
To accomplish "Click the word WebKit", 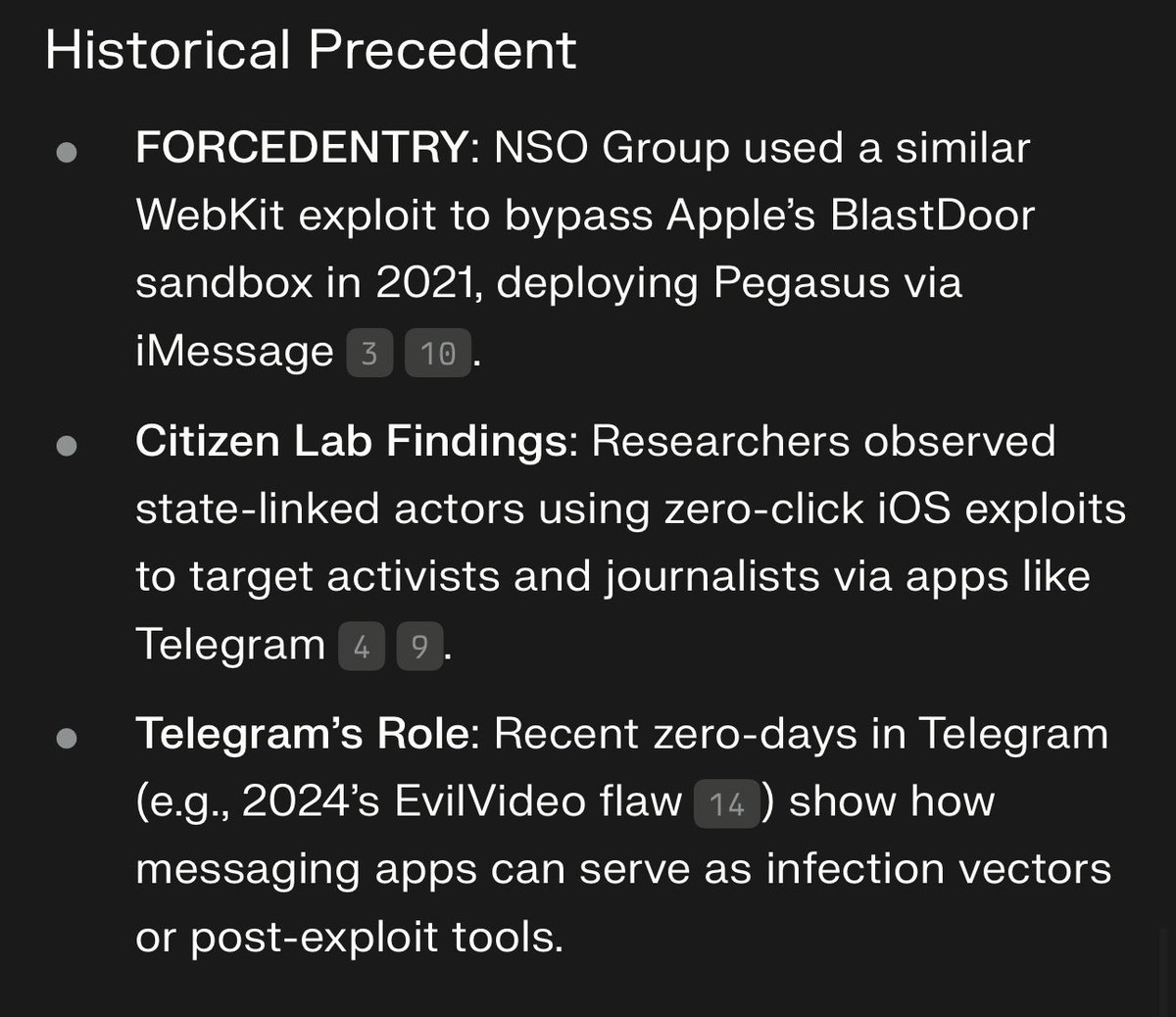I will [210, 216].
